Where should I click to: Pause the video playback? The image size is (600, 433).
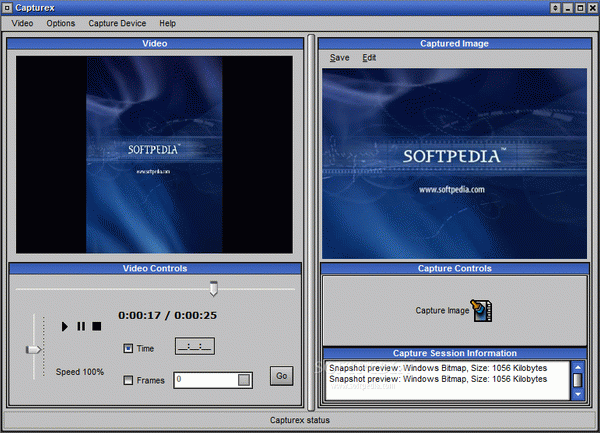point(81,326)
